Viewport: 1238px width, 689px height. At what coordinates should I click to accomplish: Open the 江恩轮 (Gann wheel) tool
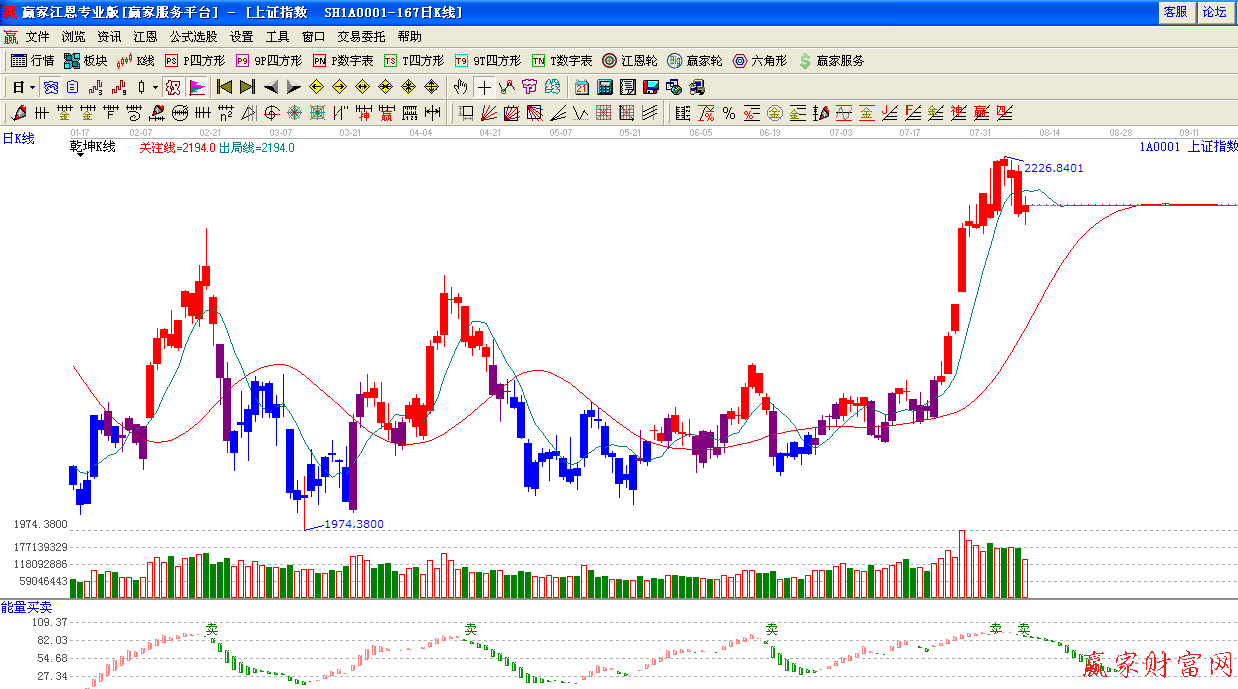[x=629, y=61]
